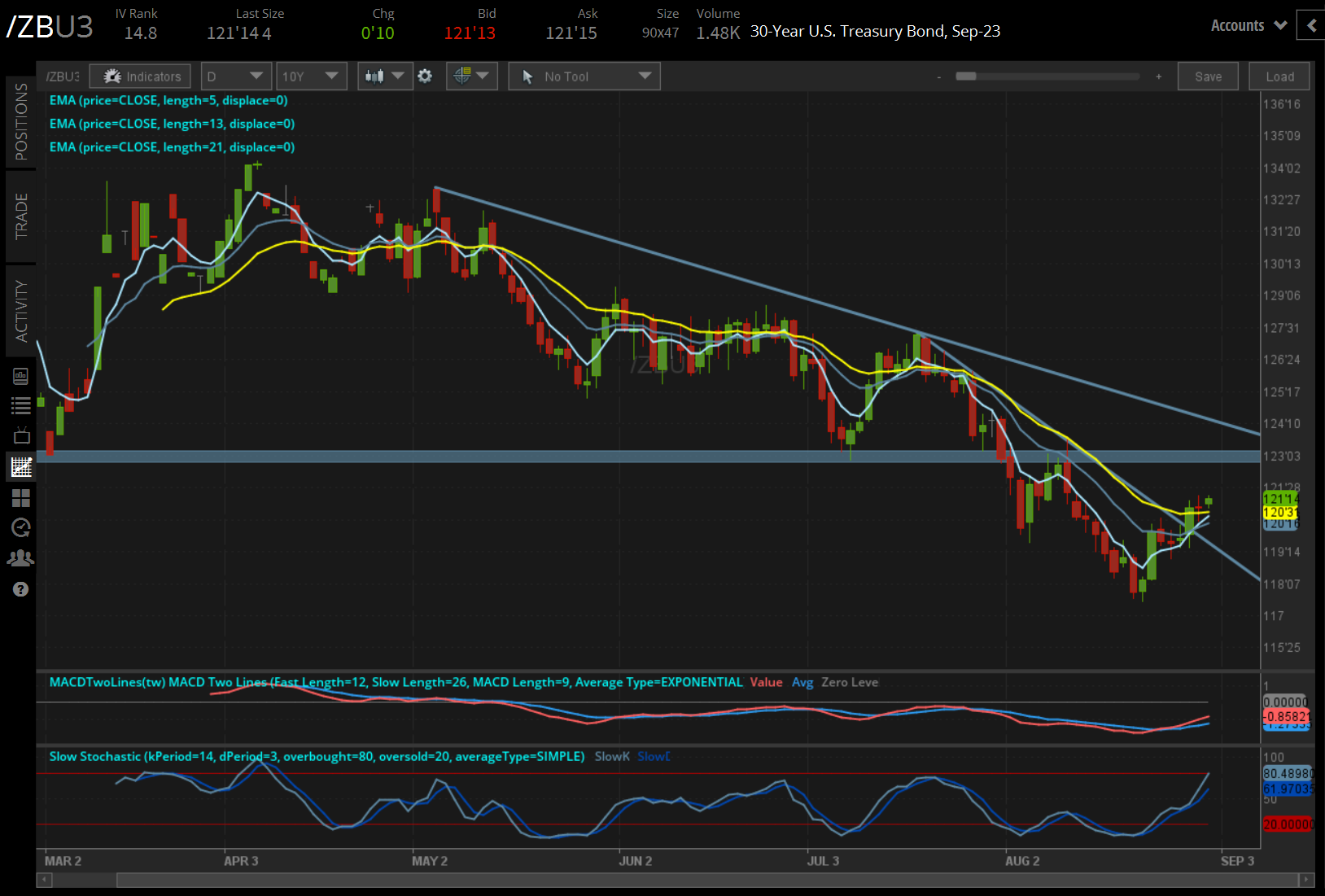Viewport: 1325px width, 896px height.
Task: Open the D time interval dropdown
Action: pos(235,76)
